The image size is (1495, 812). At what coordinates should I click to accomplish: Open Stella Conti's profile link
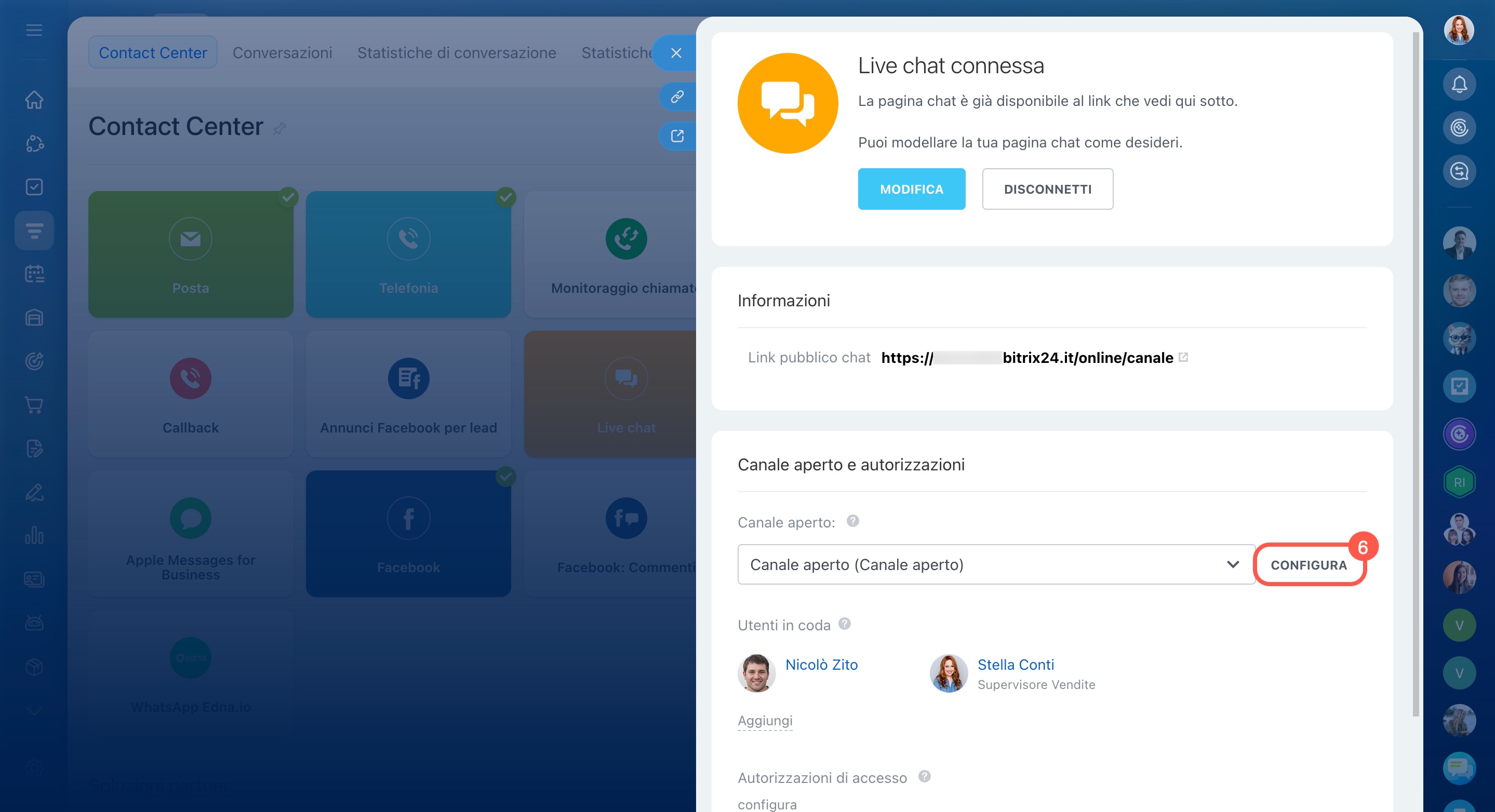1015,665
